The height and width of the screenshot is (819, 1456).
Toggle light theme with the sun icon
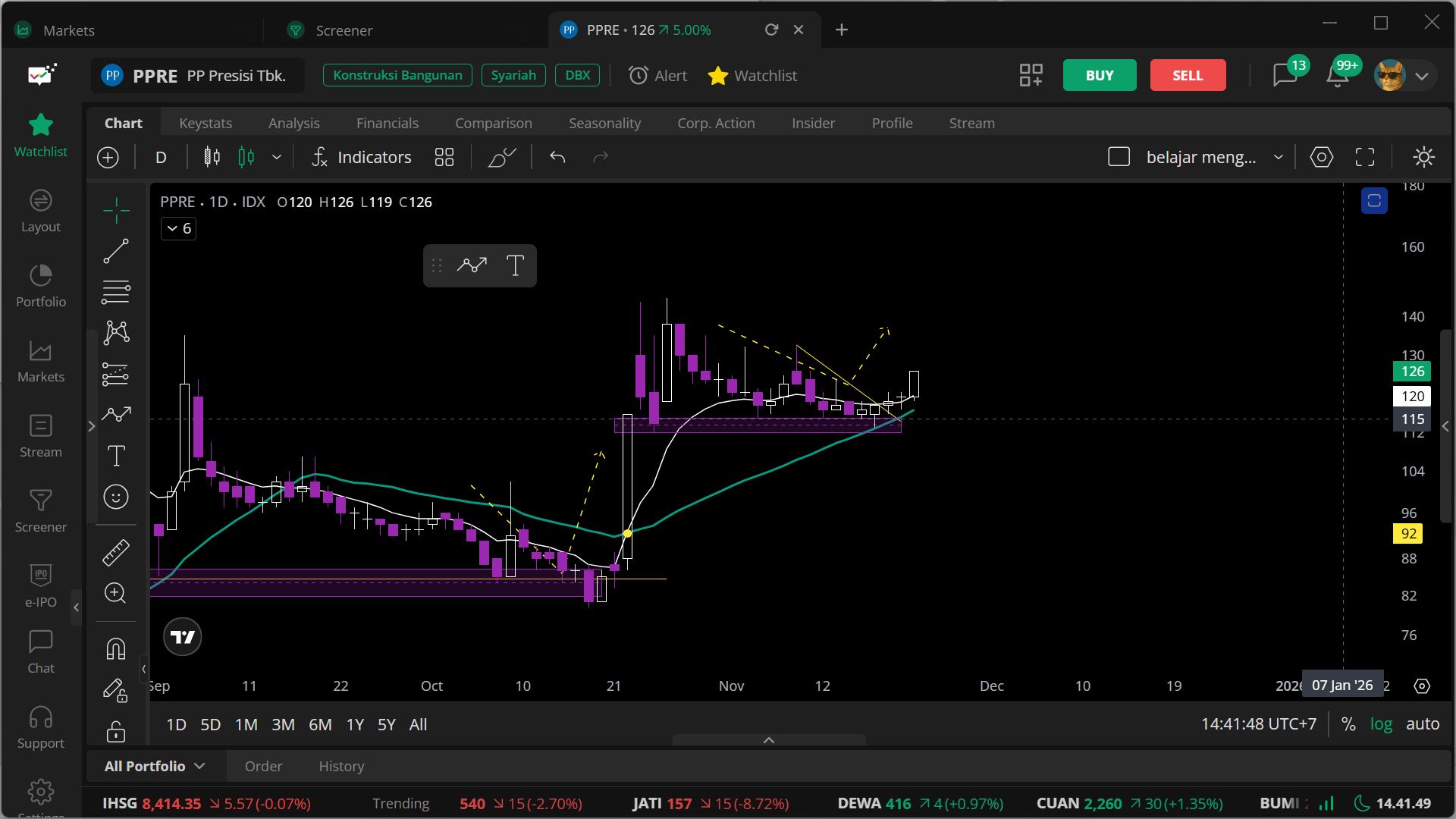click(1423, 157)
